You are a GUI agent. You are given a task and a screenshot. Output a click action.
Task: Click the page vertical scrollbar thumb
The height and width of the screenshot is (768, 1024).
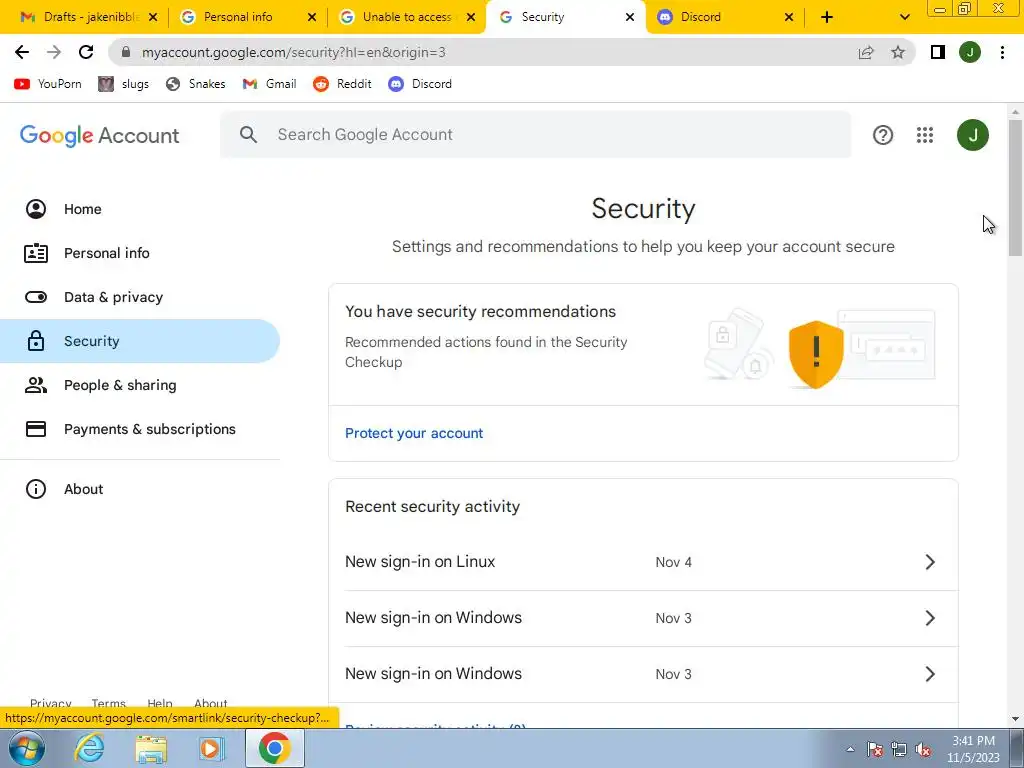pyautogui.click(x=1015, y=188)
